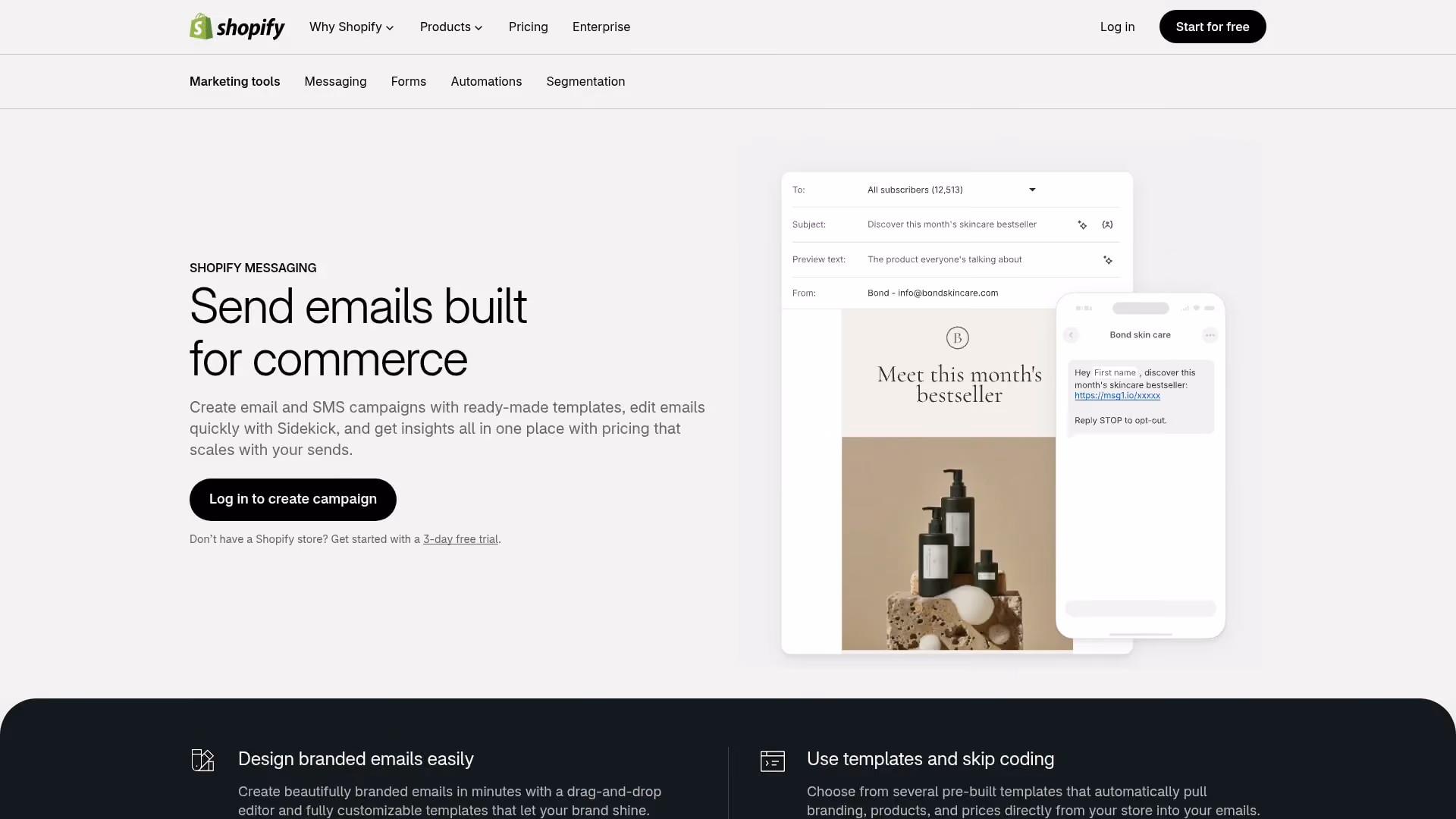Click the Use templates and skip coding heading

click(930, 759)
